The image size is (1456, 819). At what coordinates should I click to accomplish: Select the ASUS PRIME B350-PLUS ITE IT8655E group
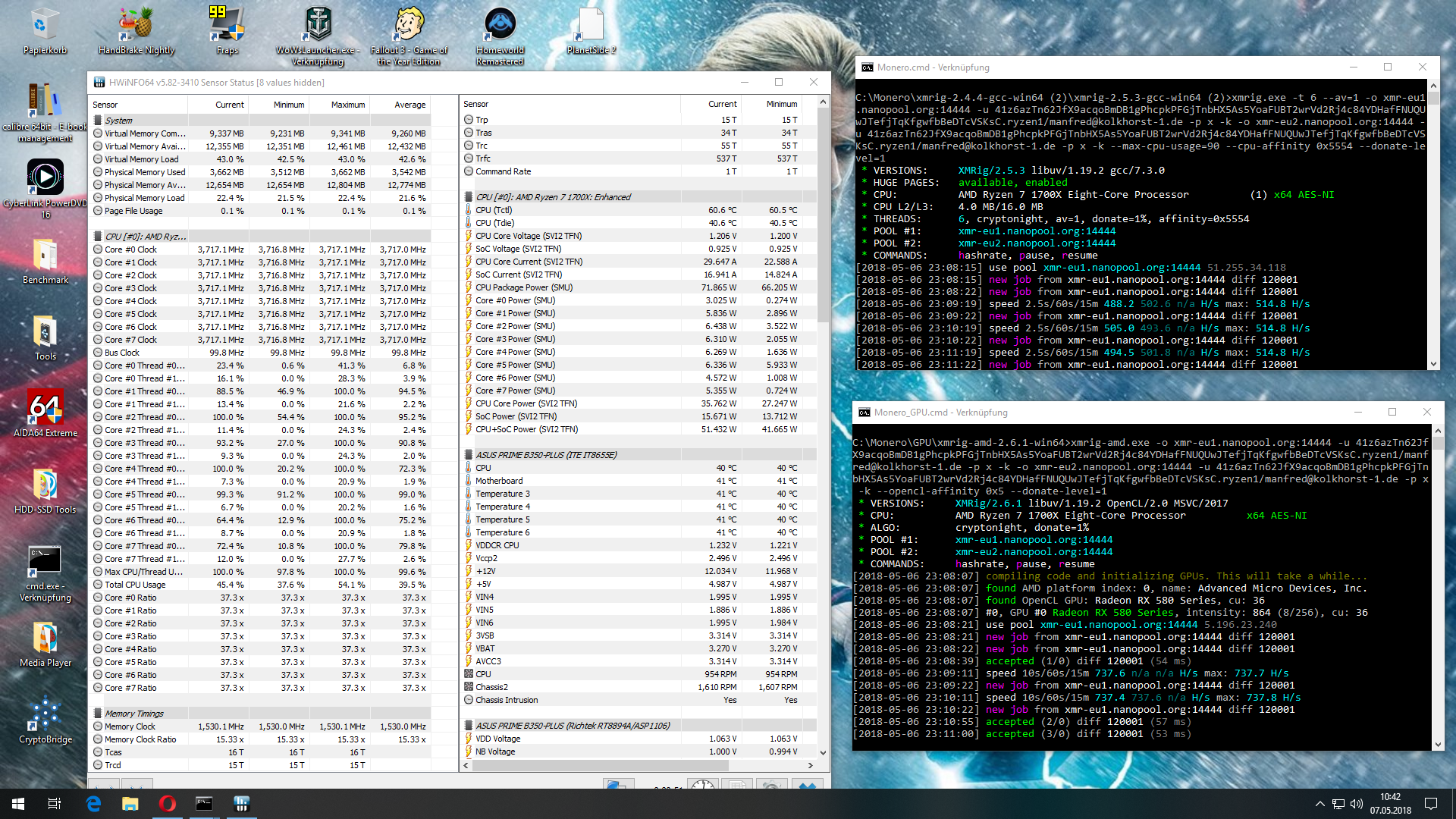pyautogui.click(x=546, y=455)
